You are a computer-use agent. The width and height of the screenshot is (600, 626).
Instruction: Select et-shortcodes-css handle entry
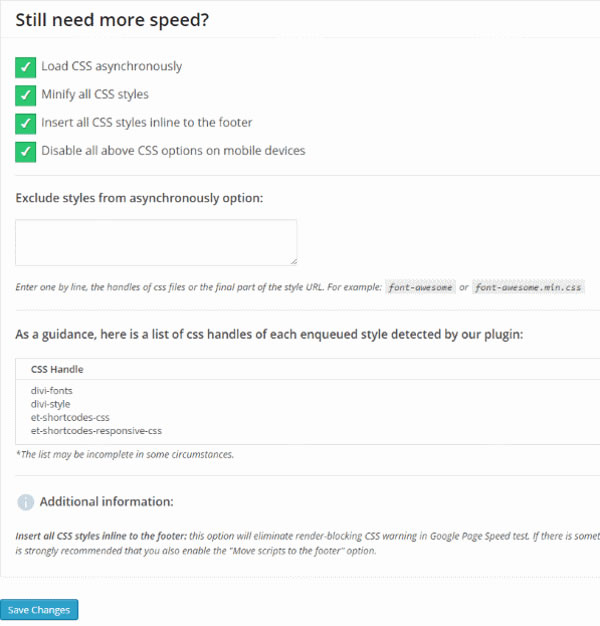point(70,417)
